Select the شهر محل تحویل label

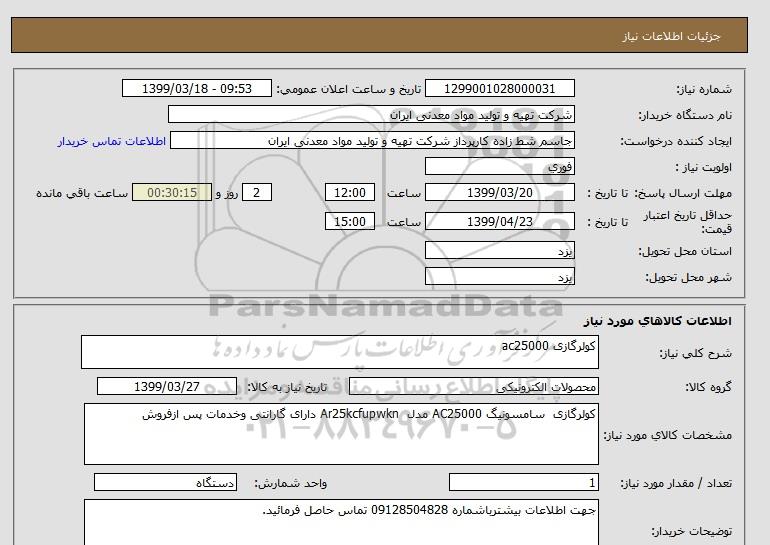tap(688, 277)
